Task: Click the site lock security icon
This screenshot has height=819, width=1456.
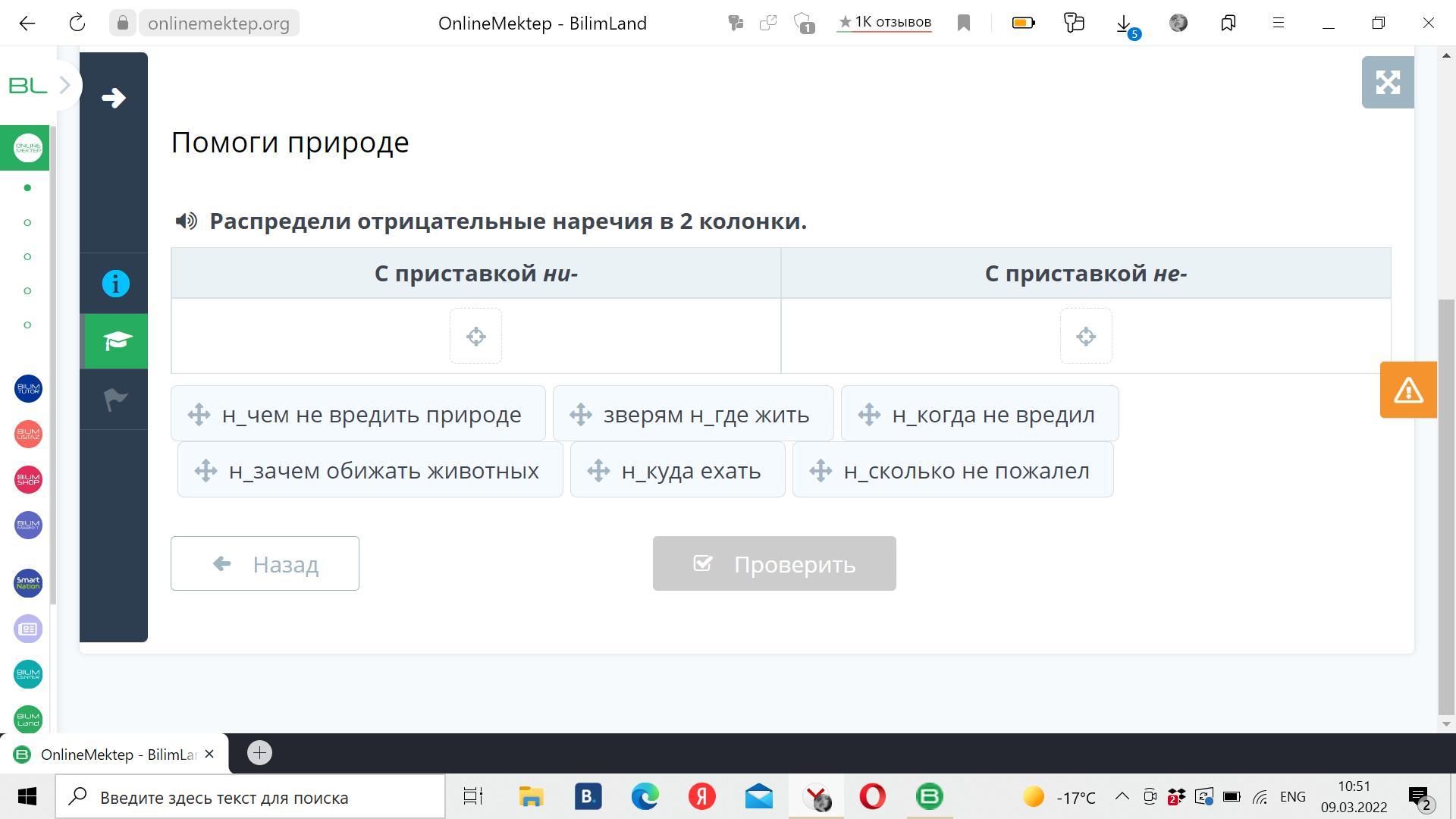Action: 123,23
